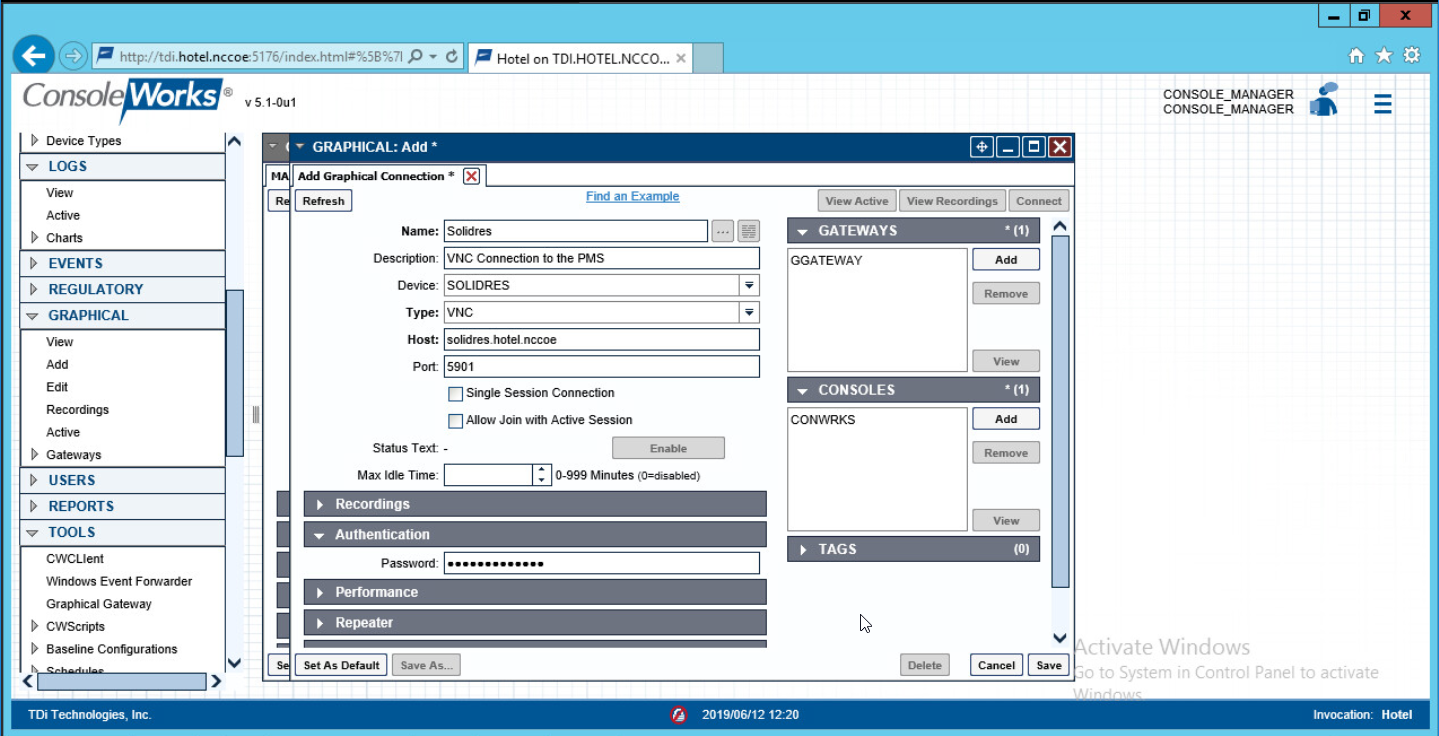Open the Device dropdown arrow

749,285
